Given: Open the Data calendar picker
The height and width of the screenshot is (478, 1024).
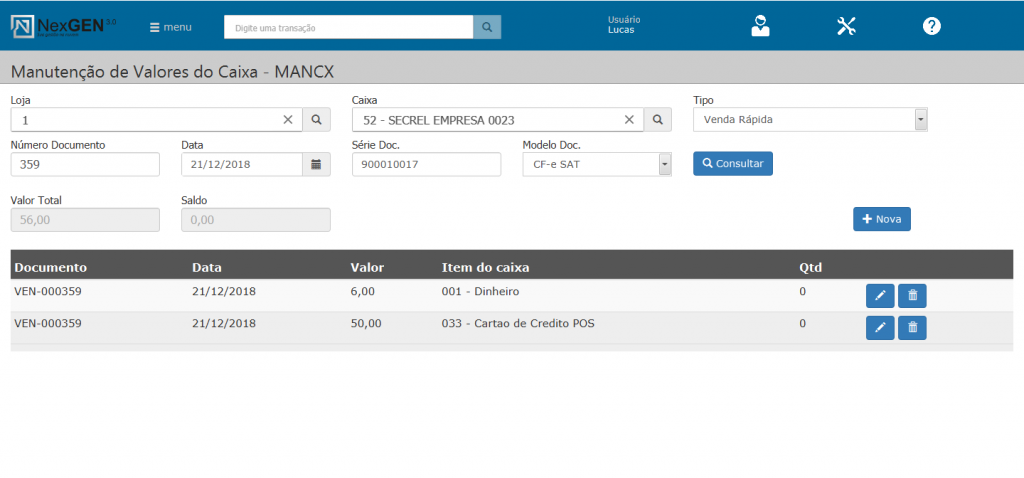Looking at the screenshot, I should pyautogui.click(x=316, y=164).
